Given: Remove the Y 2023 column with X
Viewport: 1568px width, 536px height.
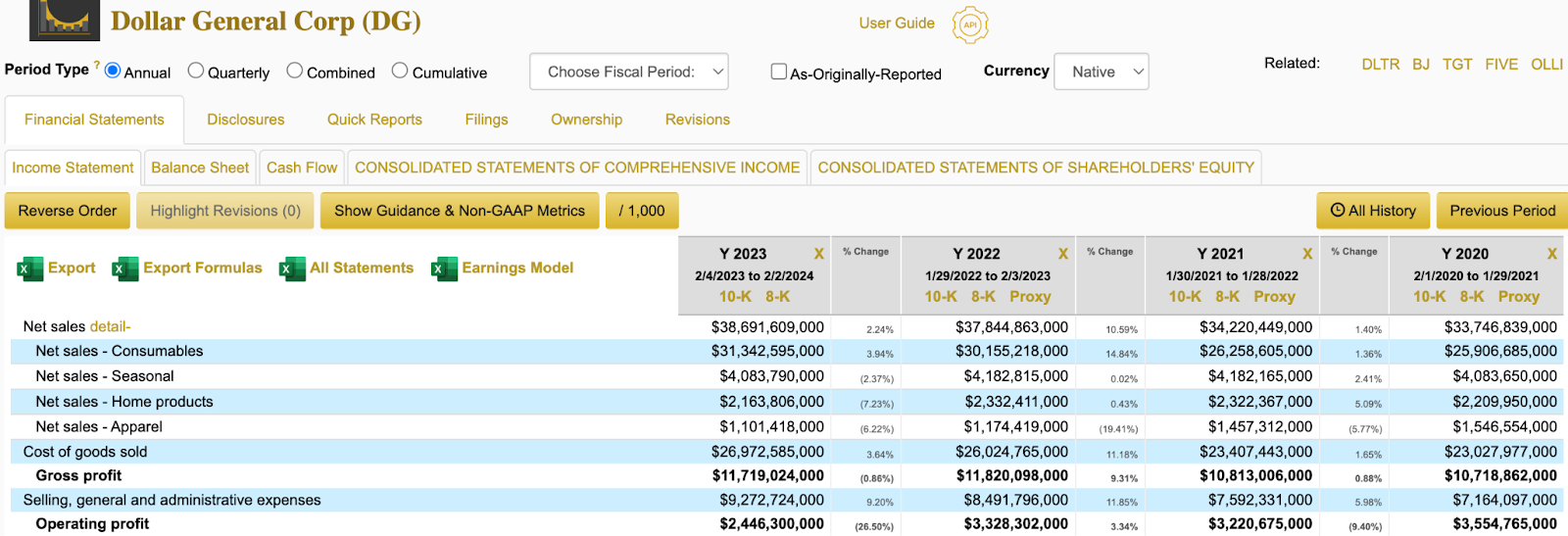Looking at the screenshot, I should point(819,254).
